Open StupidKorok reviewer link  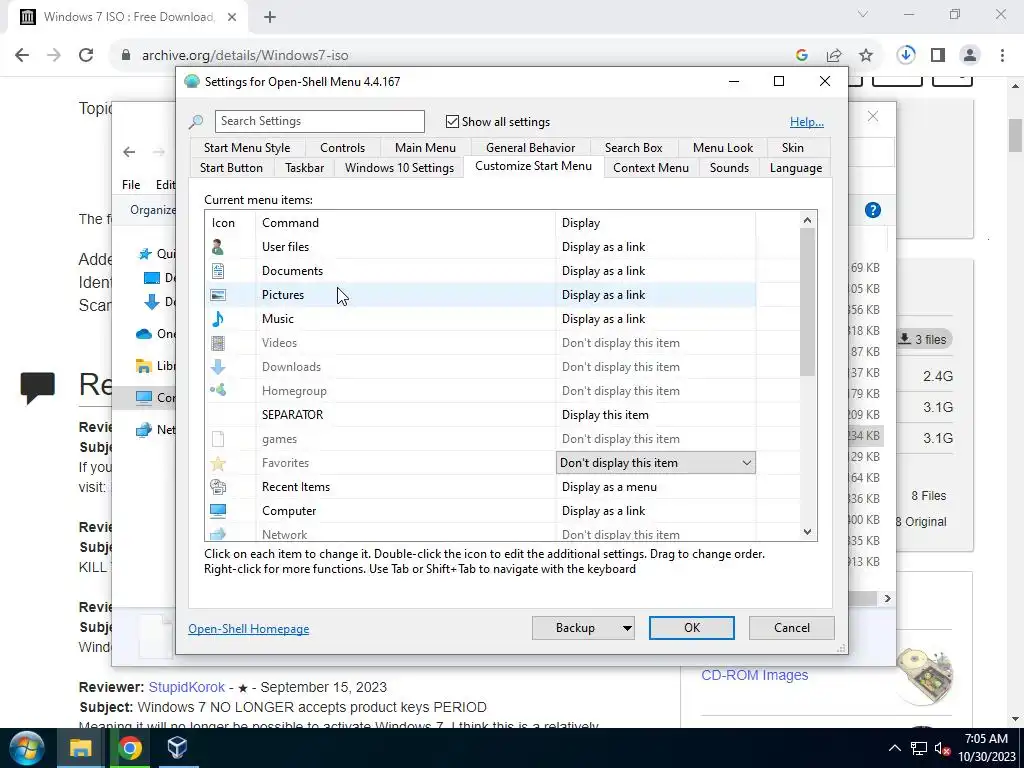point(187,687)
